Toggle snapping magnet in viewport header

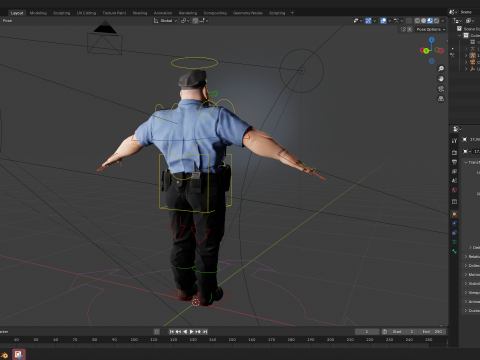(x=195, y=21)
